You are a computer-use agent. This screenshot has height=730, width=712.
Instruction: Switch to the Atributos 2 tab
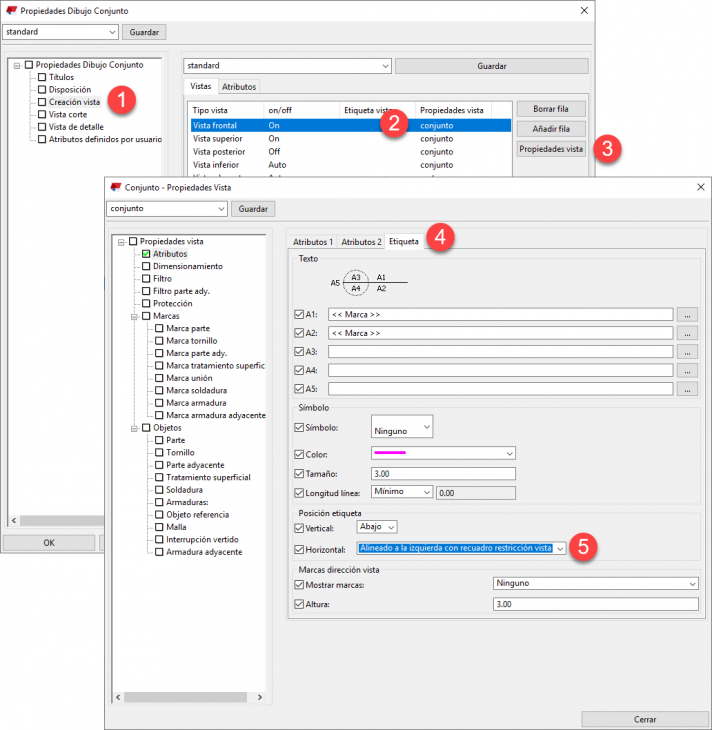[361, 242]
